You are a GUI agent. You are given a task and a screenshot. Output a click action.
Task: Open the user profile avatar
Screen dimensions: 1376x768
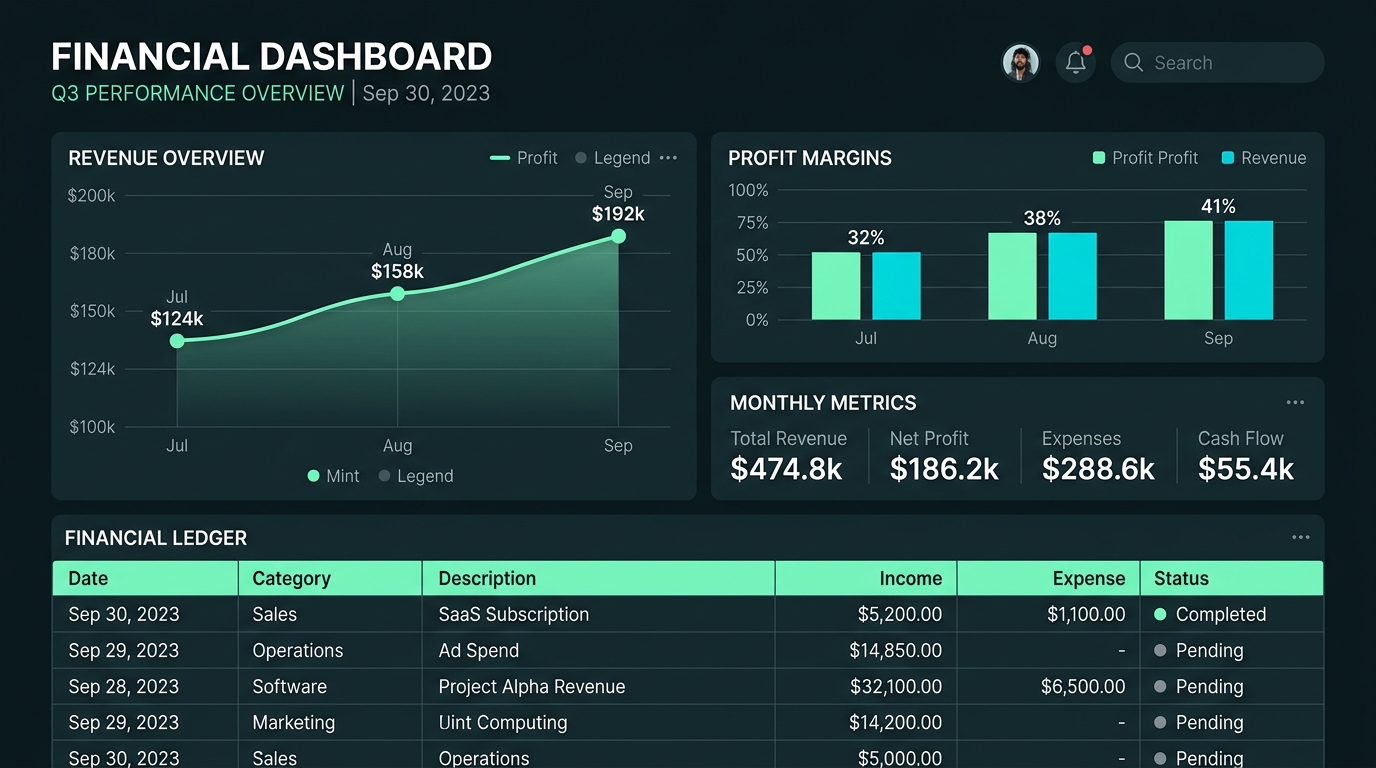[1021, 62]
